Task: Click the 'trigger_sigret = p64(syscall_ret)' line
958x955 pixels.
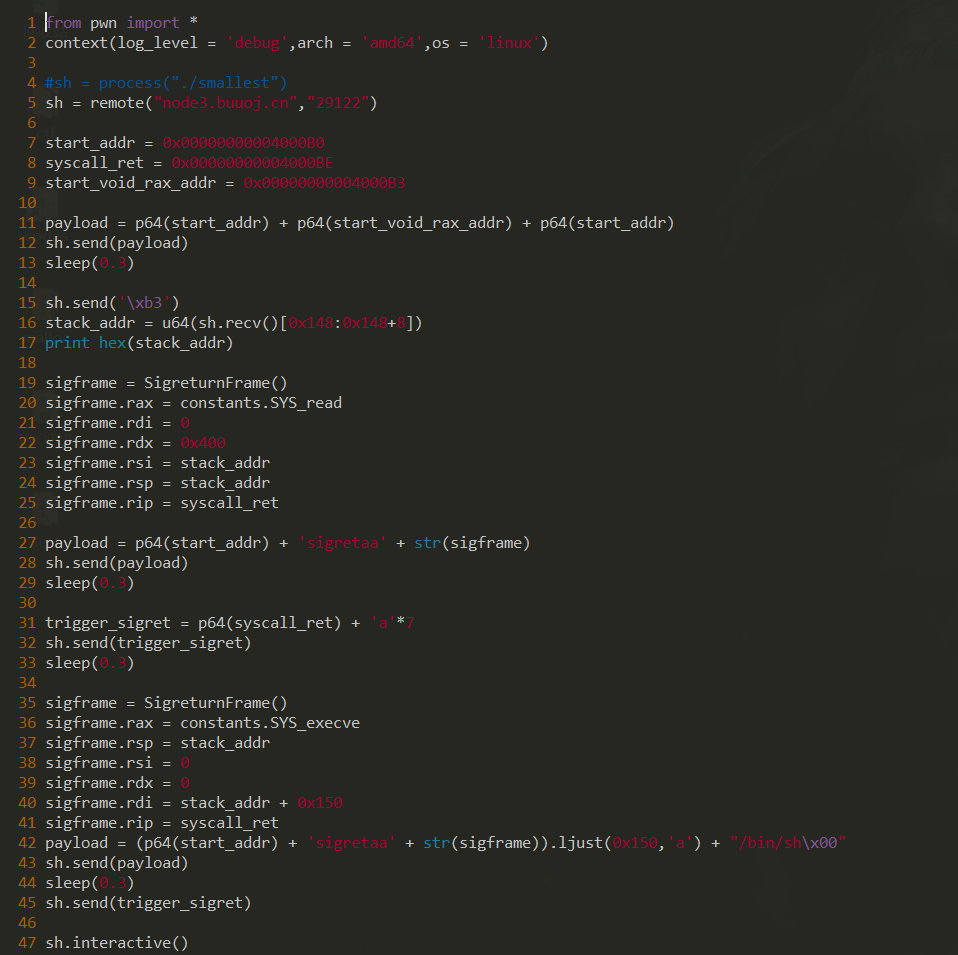Action: coord(230,623)
